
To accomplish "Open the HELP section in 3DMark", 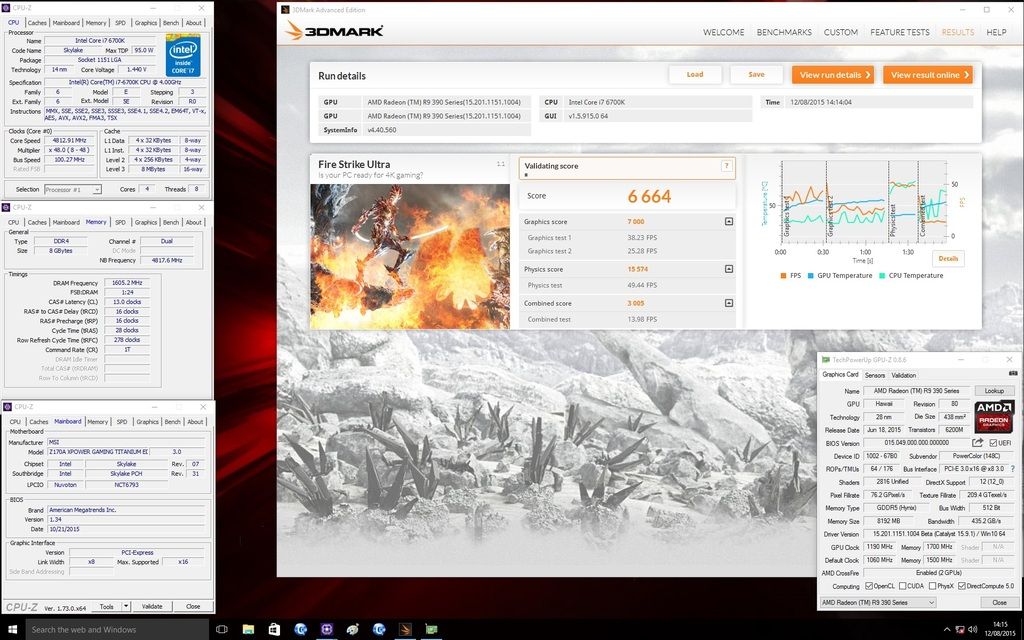I will (996, 32).
